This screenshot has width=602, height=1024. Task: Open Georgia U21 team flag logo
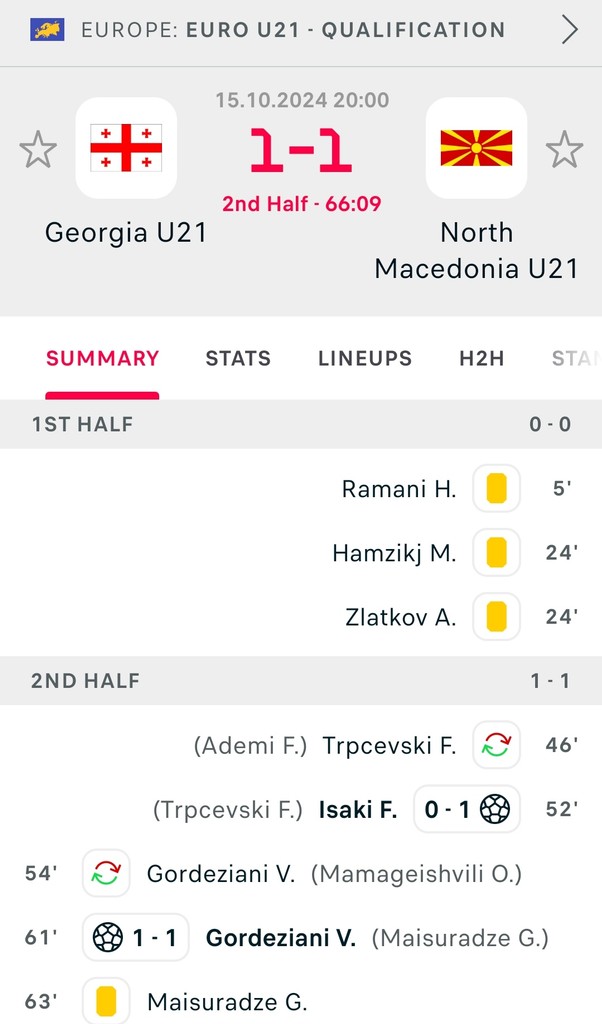[x=126, y=148]
